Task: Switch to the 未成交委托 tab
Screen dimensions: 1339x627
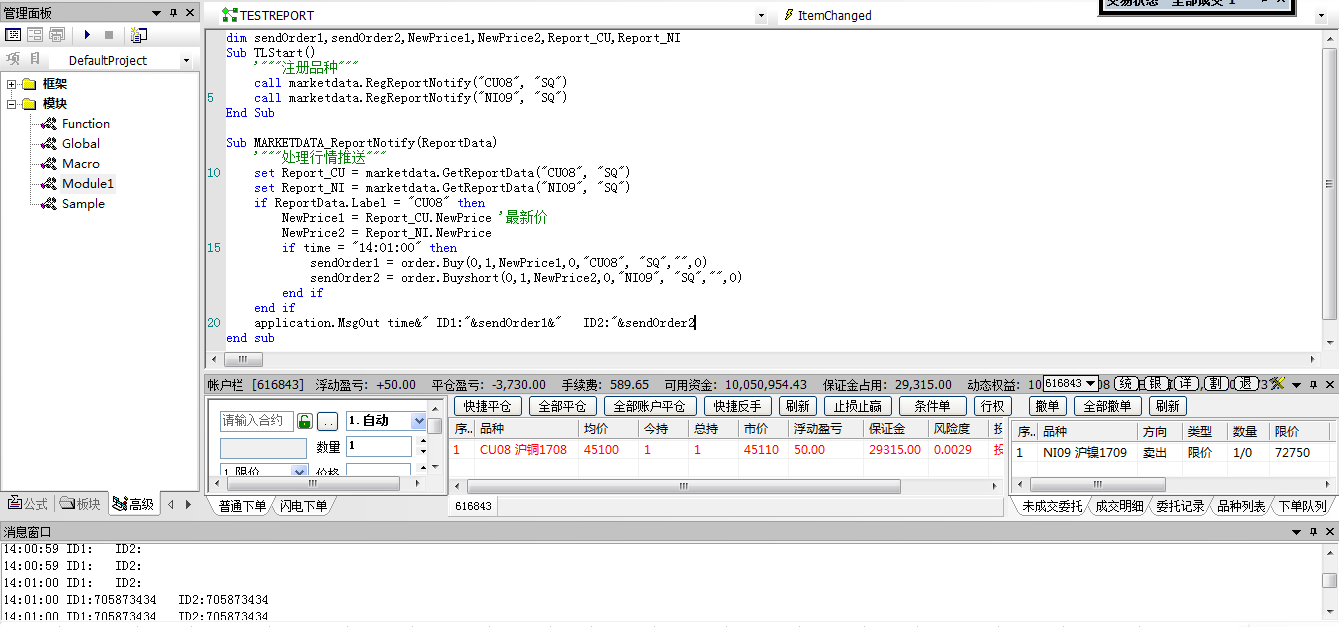Action: [x=1050, y=506]
